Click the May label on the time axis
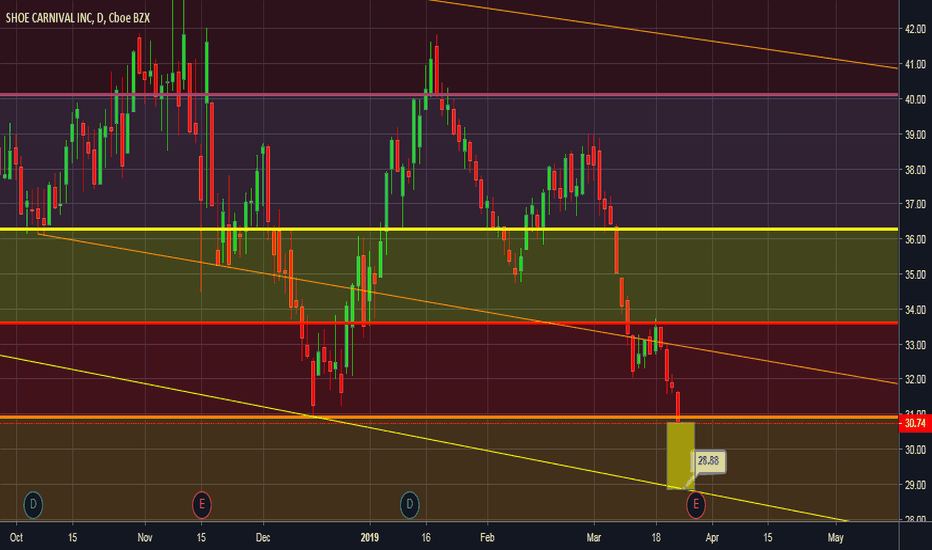 835,538
